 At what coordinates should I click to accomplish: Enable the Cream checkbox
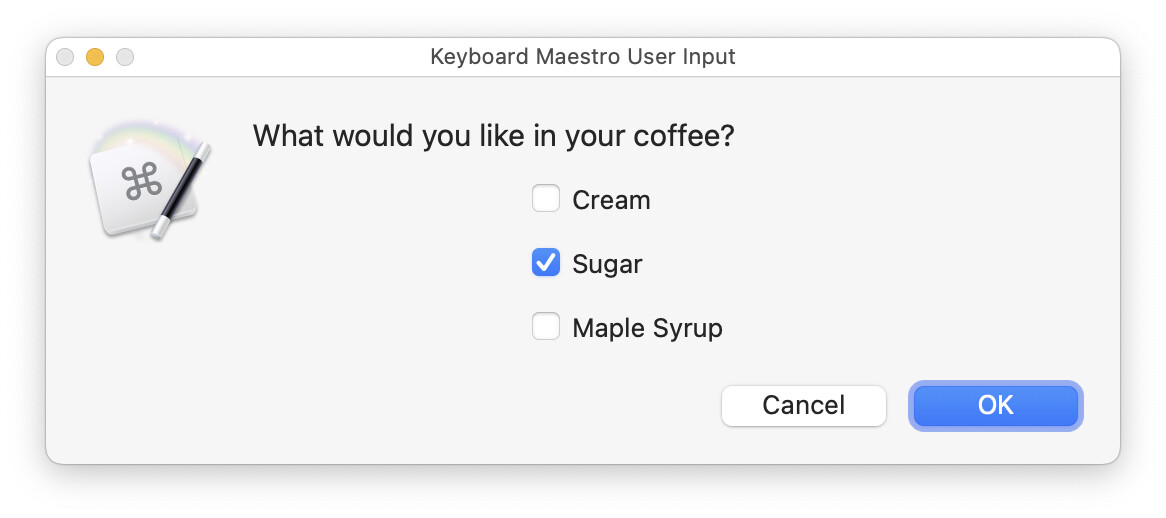(x=546, y=199)
